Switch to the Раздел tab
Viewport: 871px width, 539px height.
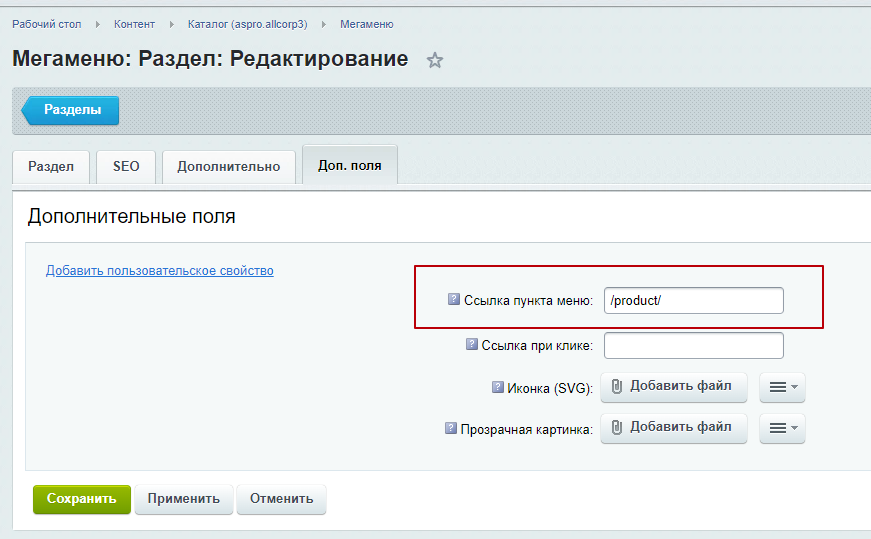[x=51, y=167]
